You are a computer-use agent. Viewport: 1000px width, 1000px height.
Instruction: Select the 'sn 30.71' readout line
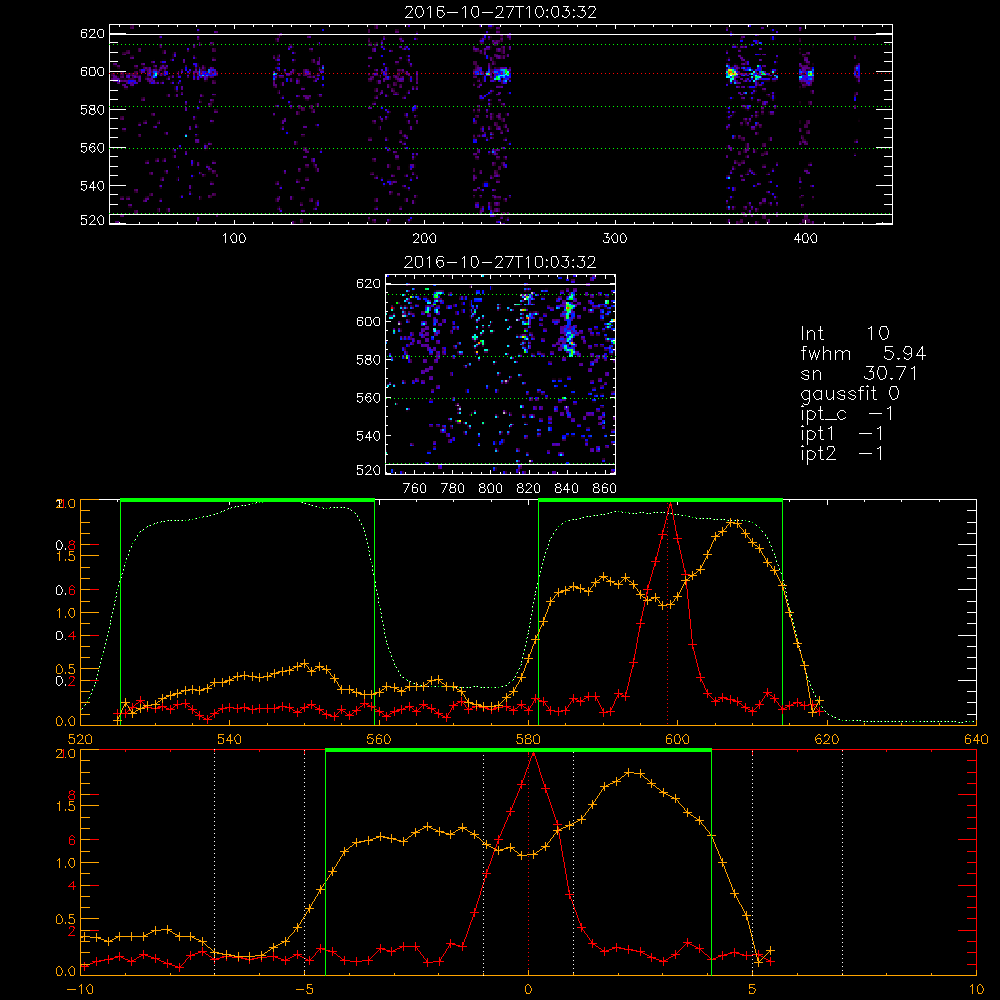click(x=858, y=373)
